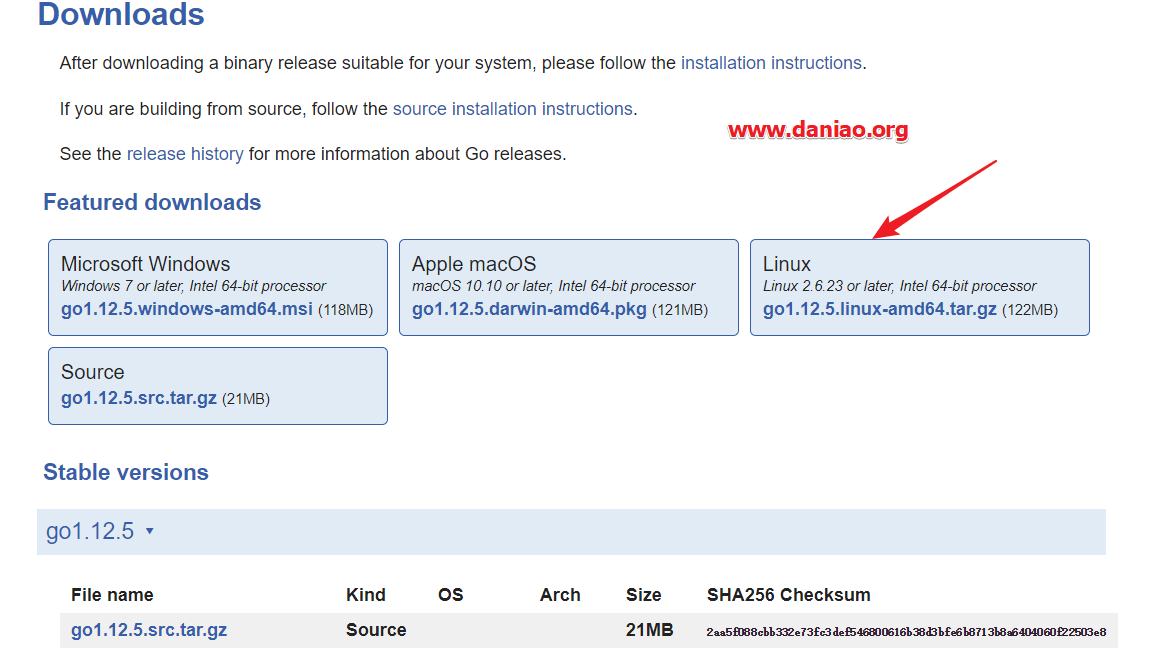
Task: Click the Size column header
Action: 643,594
